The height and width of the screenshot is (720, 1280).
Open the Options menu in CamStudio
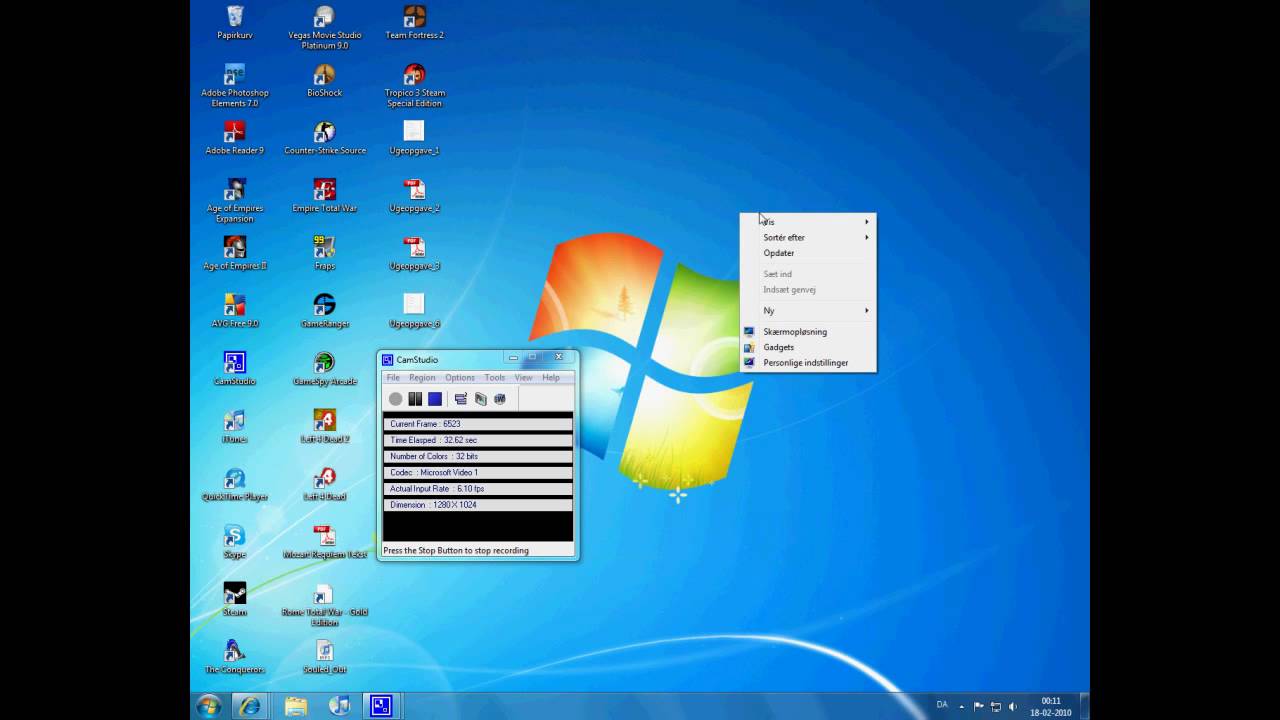(x=460, y=378)
